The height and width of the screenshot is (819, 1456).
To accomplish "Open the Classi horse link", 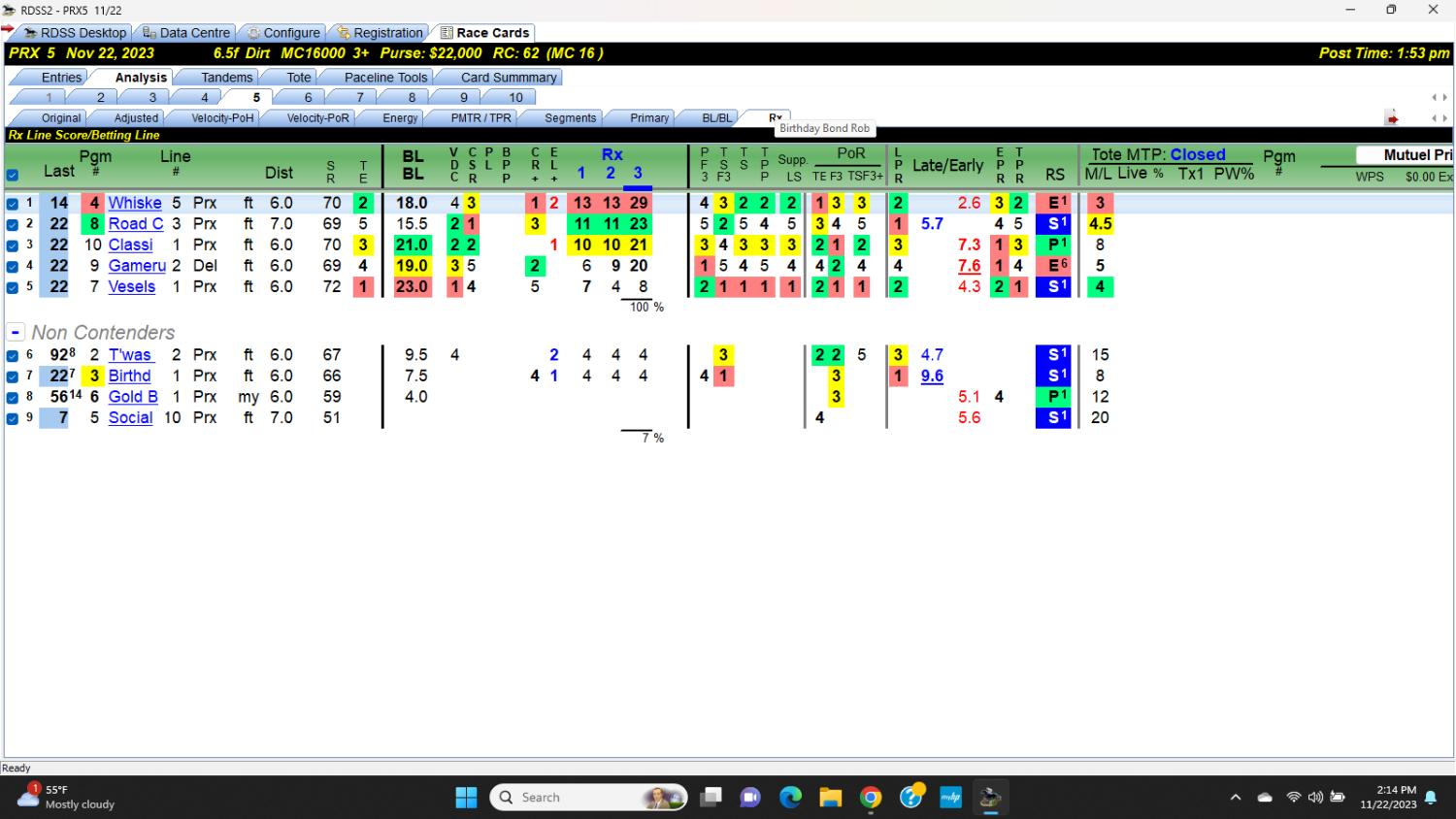I will [131, 245].
